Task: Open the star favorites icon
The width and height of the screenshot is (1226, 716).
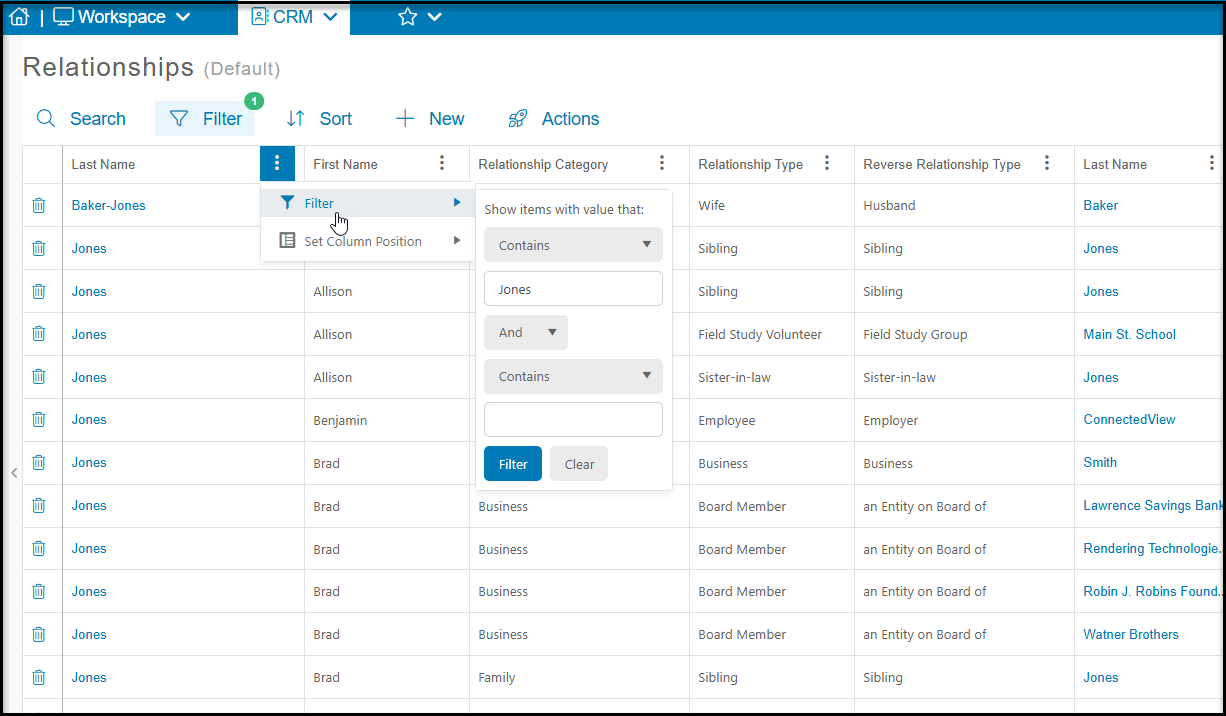Action: (x=407, y=17)
